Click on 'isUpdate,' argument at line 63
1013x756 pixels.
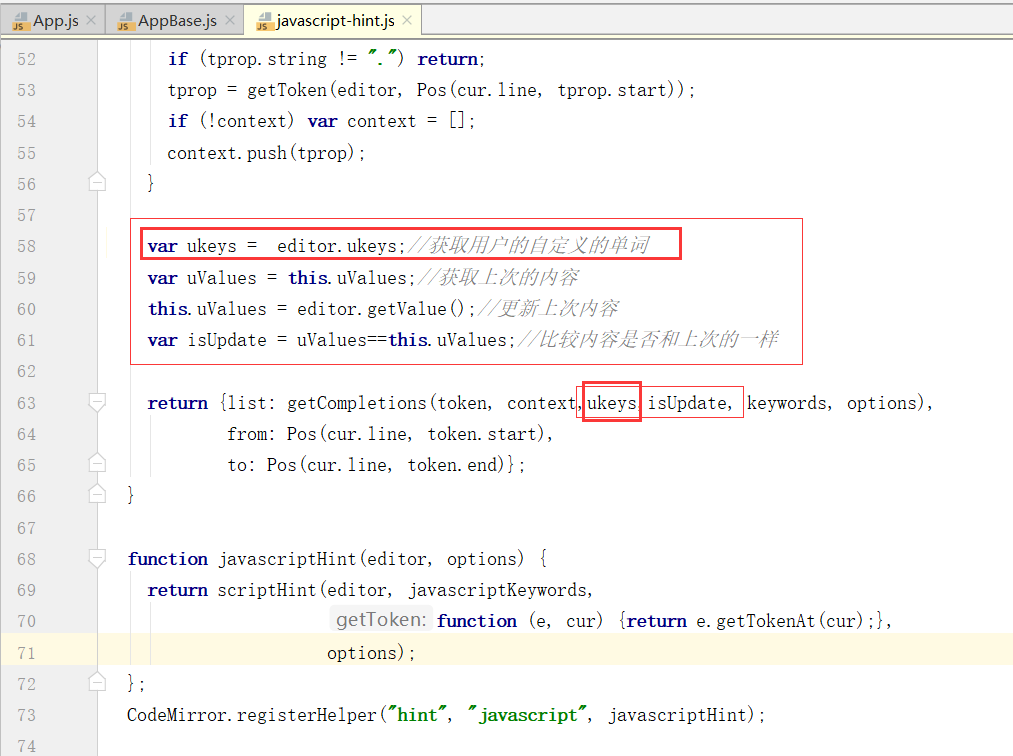(x=690, y=403)
